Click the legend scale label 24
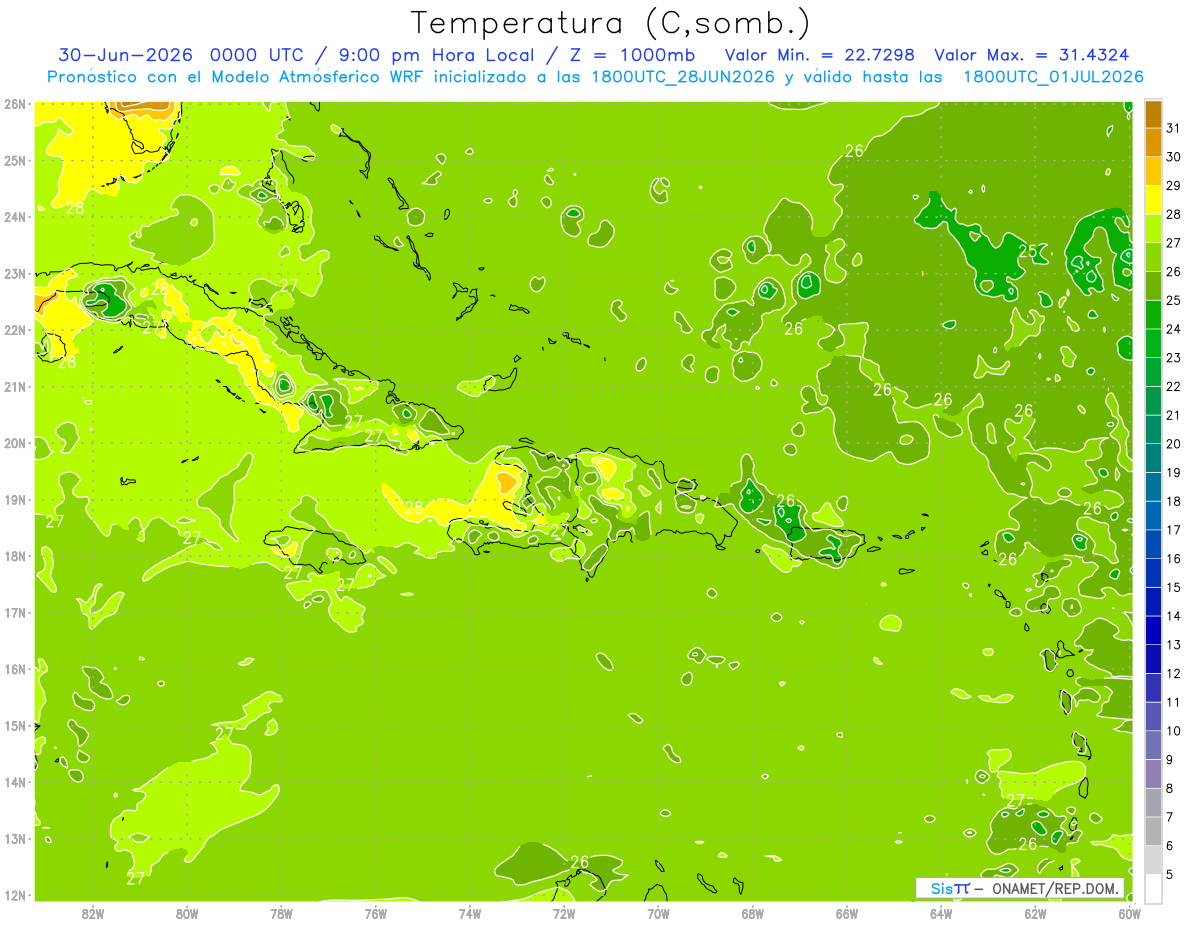This screenshot has width=1200, height=927. click(1173, 329)
